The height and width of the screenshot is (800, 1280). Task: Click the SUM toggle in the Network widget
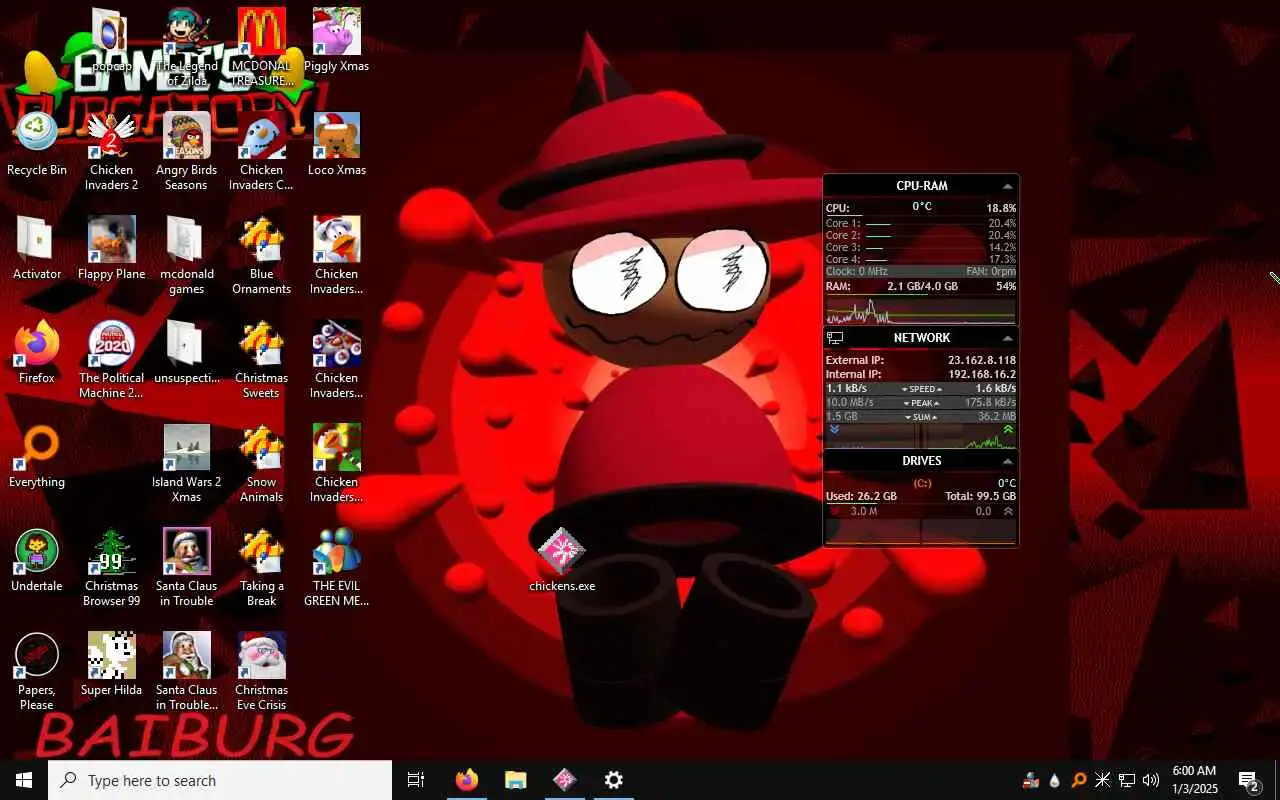tap(922, 417)
